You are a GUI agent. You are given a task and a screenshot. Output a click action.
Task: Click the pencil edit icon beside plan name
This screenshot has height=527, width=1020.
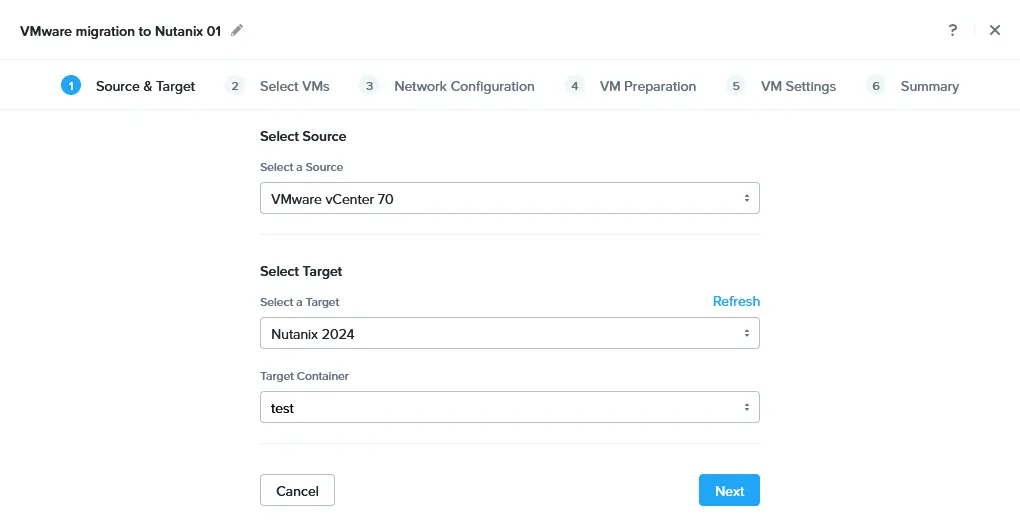(x=237, y=31)
